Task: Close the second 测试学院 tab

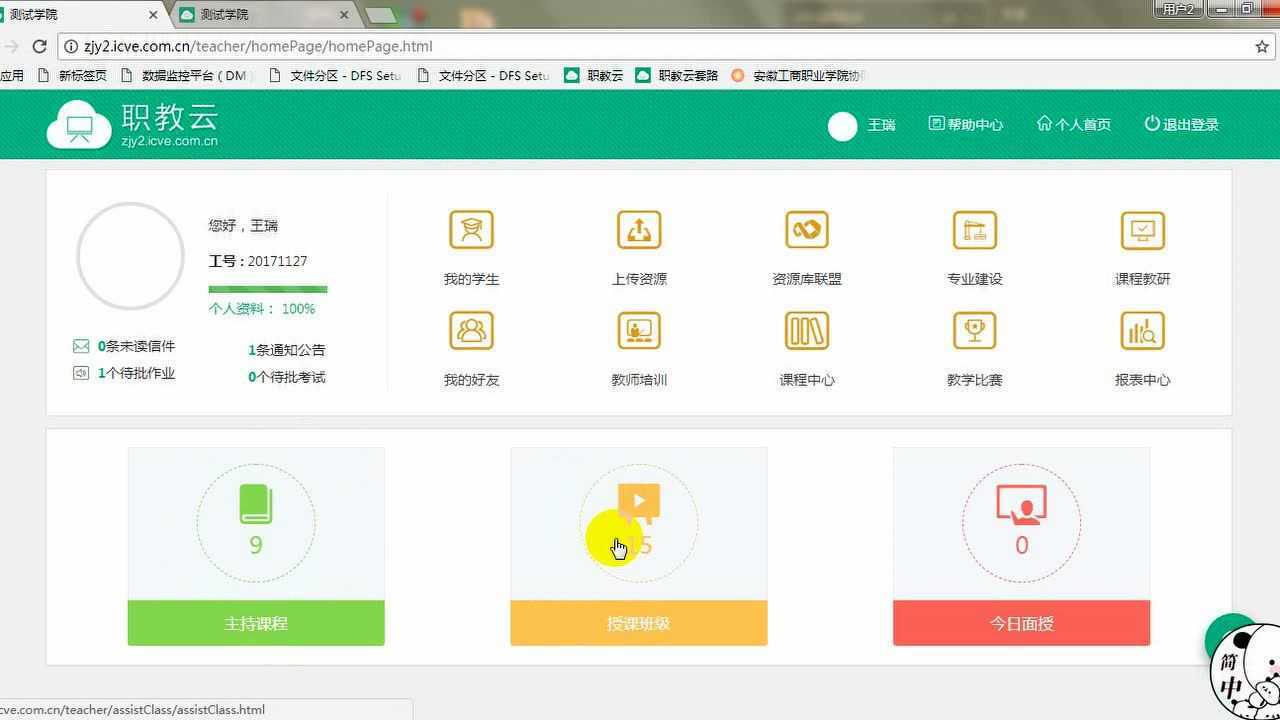Action: [x=344, y=15]
